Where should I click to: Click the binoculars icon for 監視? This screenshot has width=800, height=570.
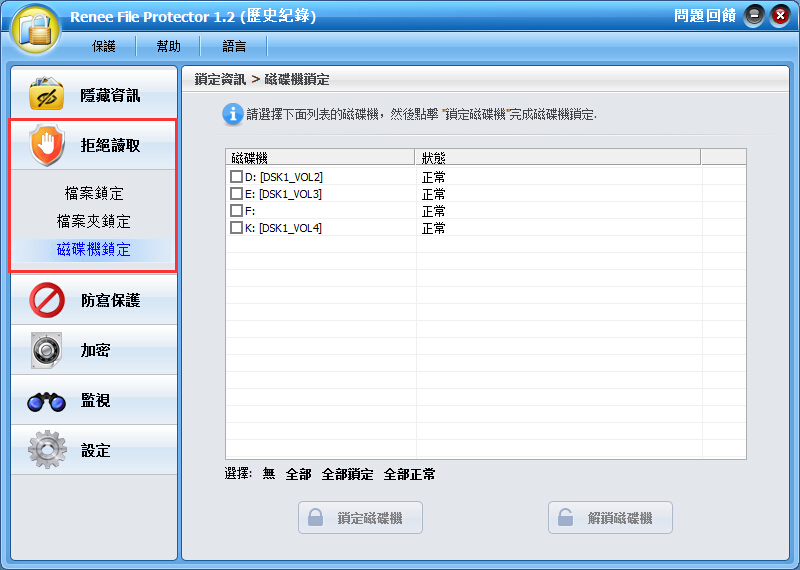point(46,402)
